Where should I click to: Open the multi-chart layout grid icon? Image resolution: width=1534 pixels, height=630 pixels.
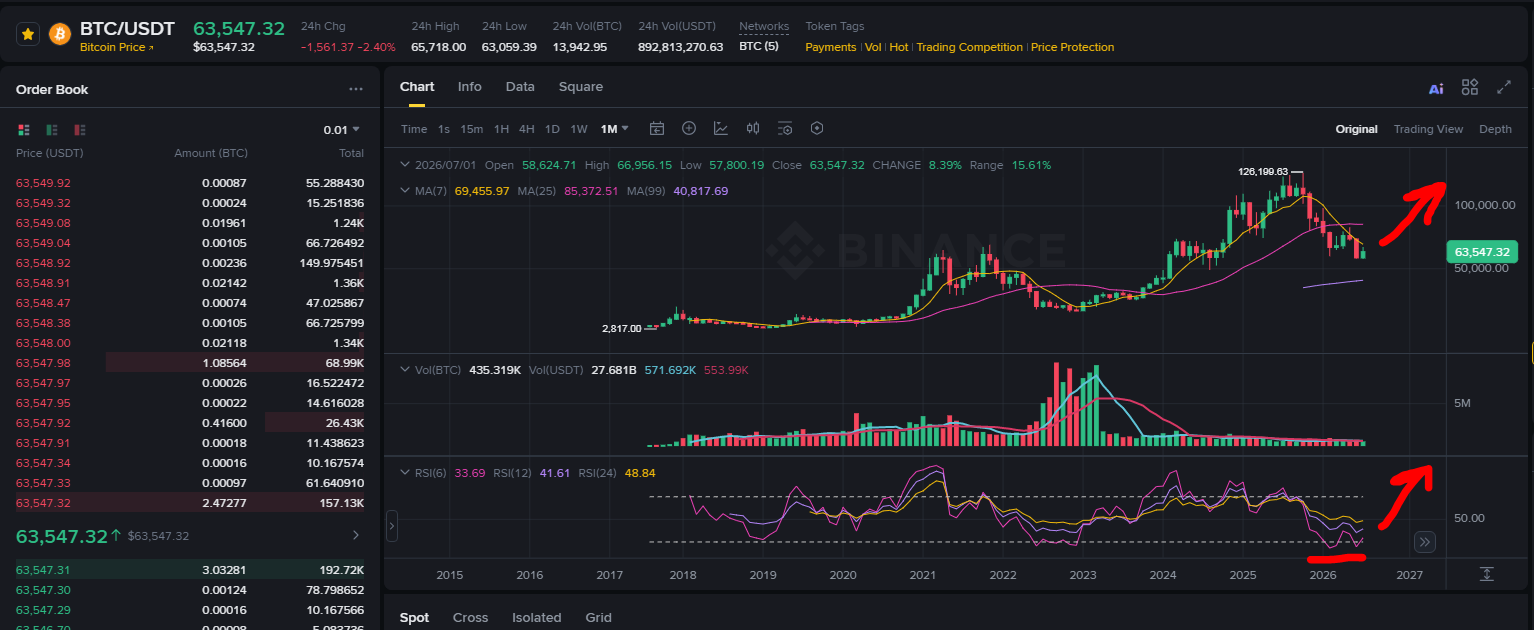point(1470,87)
